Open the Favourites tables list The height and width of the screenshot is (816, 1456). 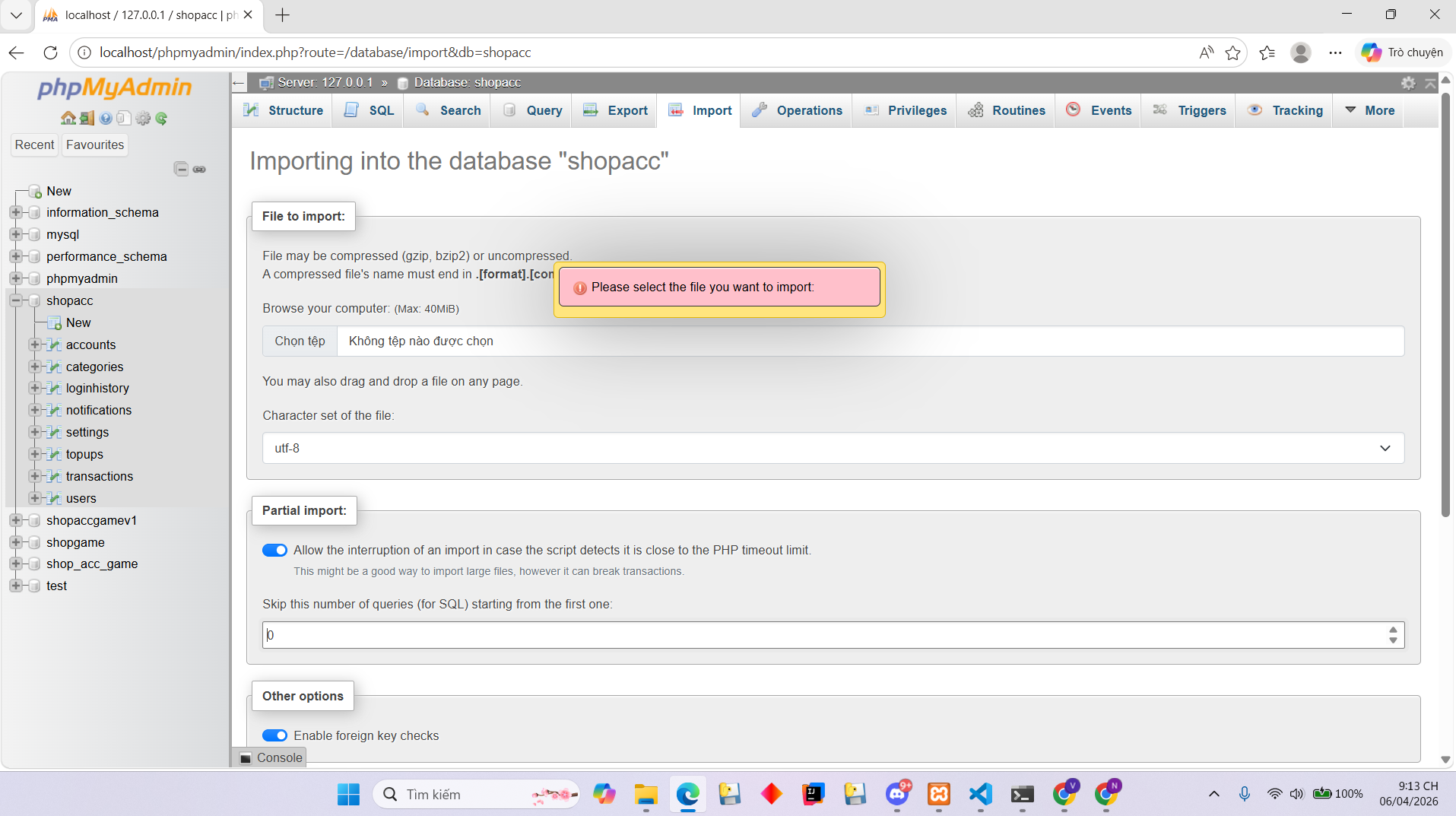[x=94, y=144]
